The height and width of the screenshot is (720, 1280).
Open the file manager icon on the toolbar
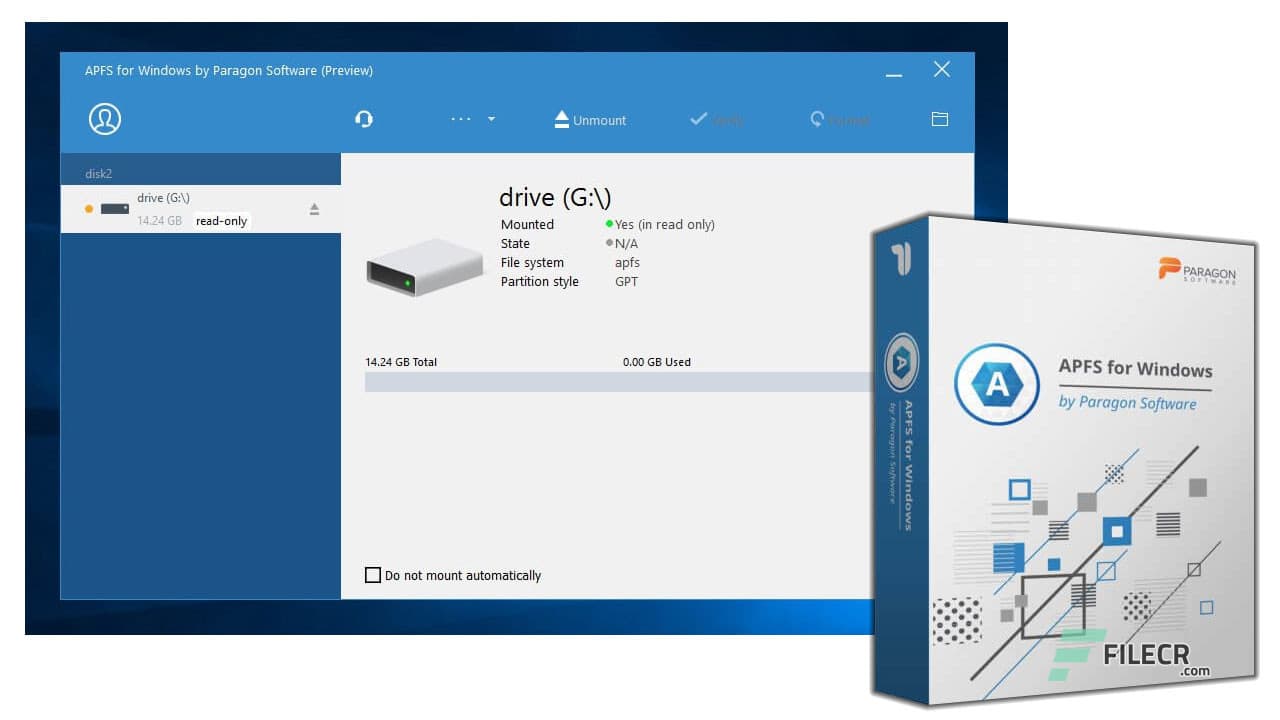tap(939, 118)
